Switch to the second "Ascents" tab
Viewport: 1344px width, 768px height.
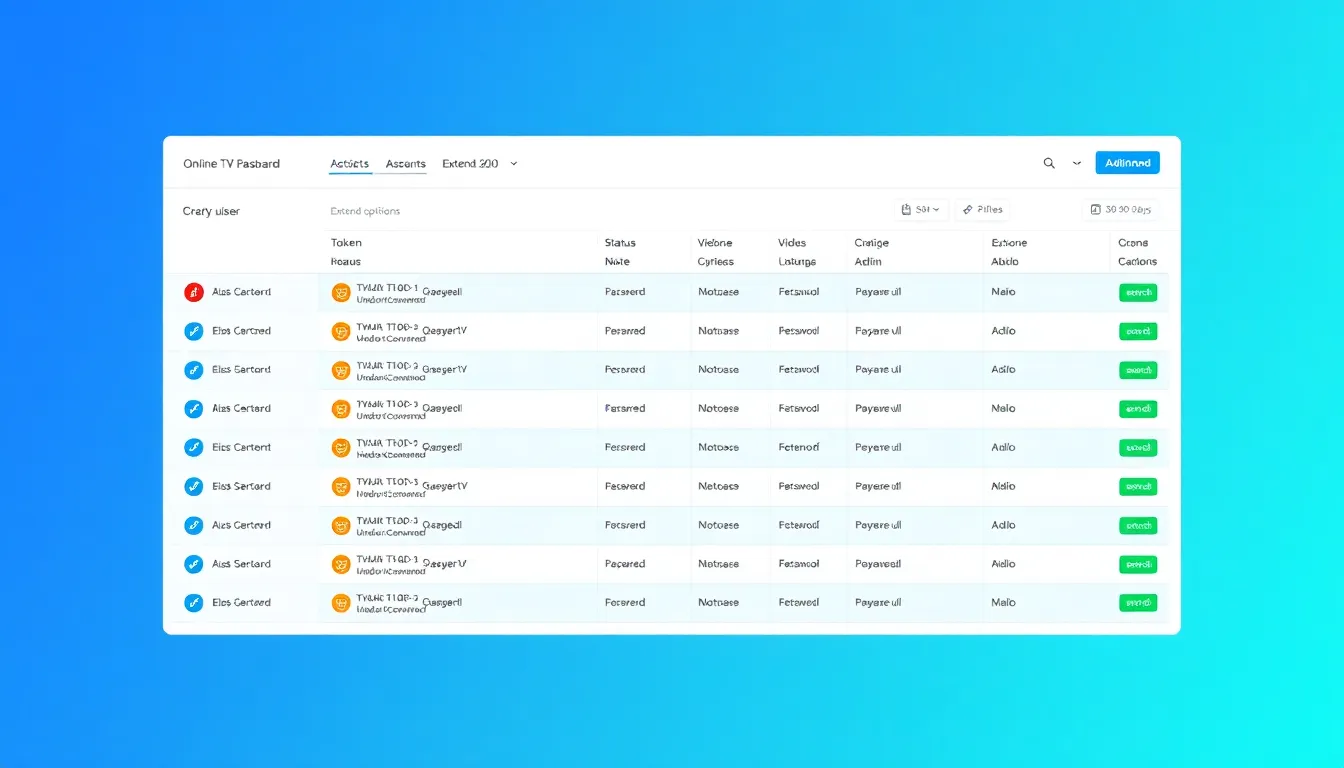pos(405,164)
